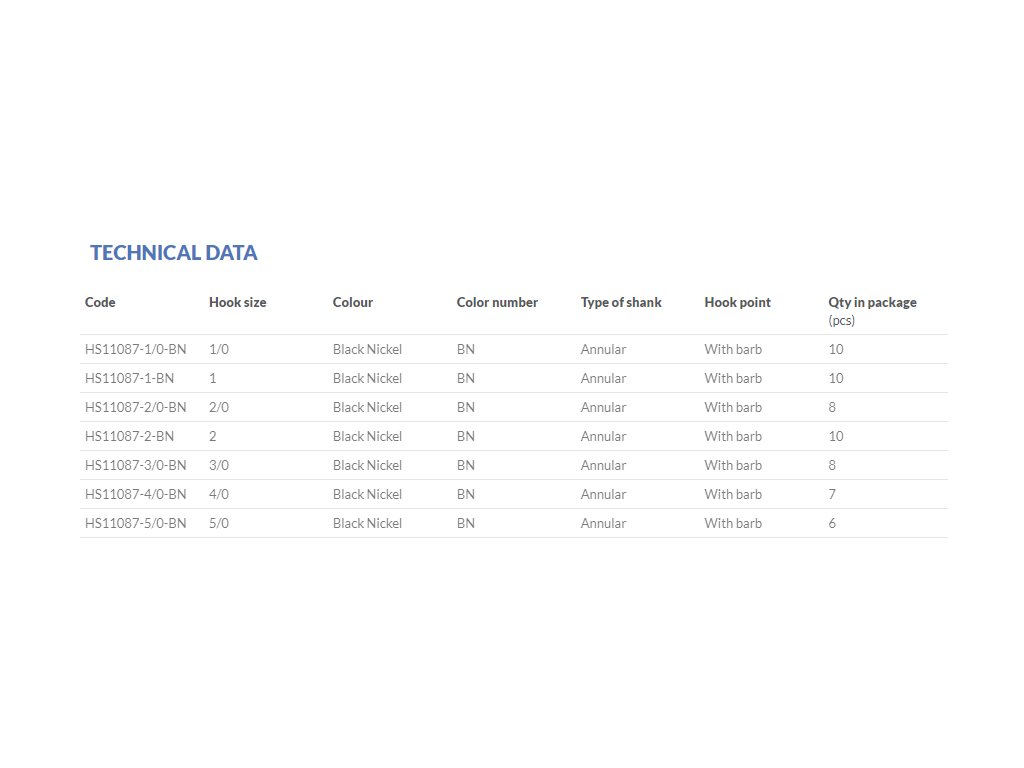Click code HS11087-5/0-BN
The height and width of the screenshot is (768, 1024).
click(x=136, y=523)
